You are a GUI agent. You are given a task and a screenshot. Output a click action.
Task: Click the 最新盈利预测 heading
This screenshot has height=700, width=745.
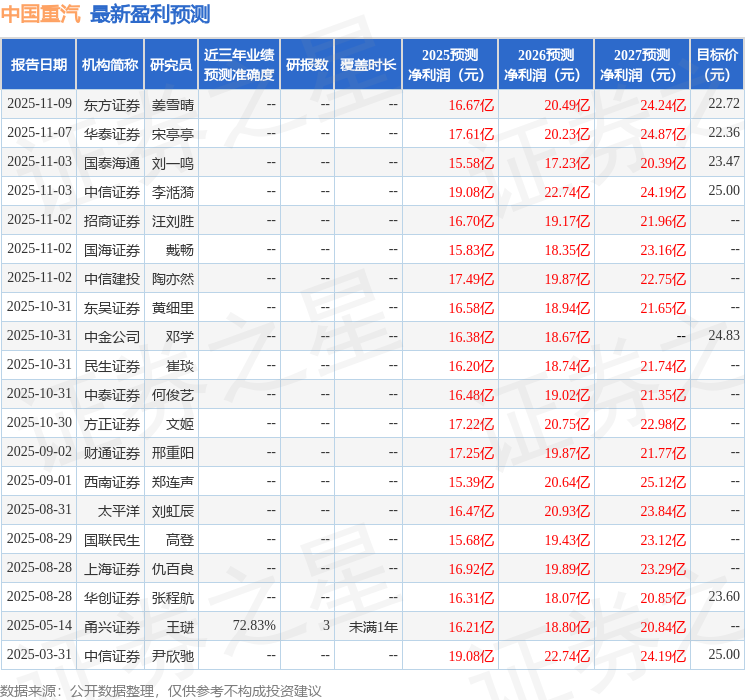150,14
